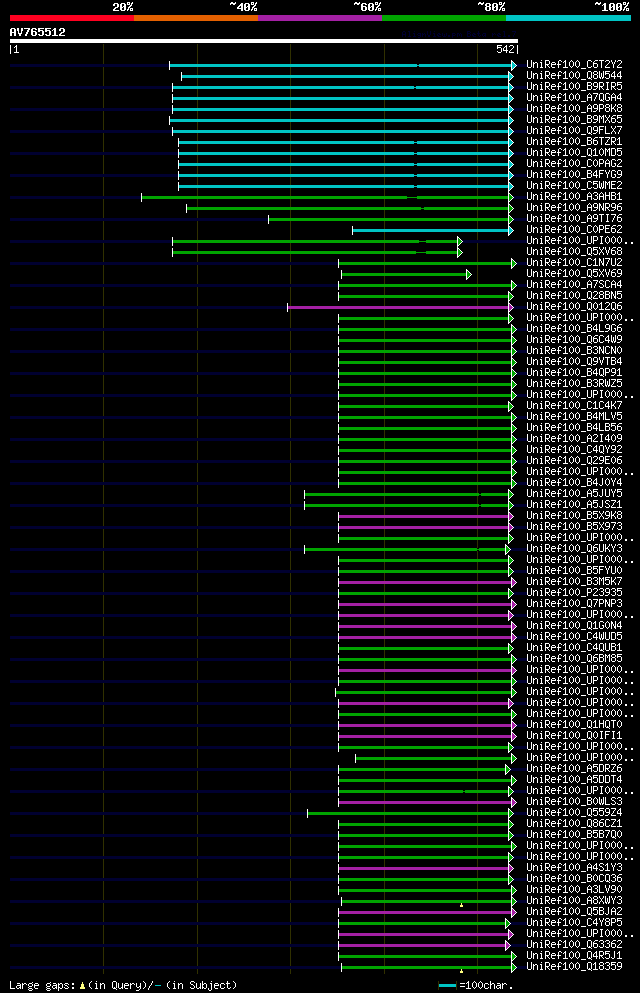This screenshot has width=640, height=993.
Task: Click the purple alignment bar of UniRef100_Q7PNP3
Action: pyautogui.click(x=427, y=604)
